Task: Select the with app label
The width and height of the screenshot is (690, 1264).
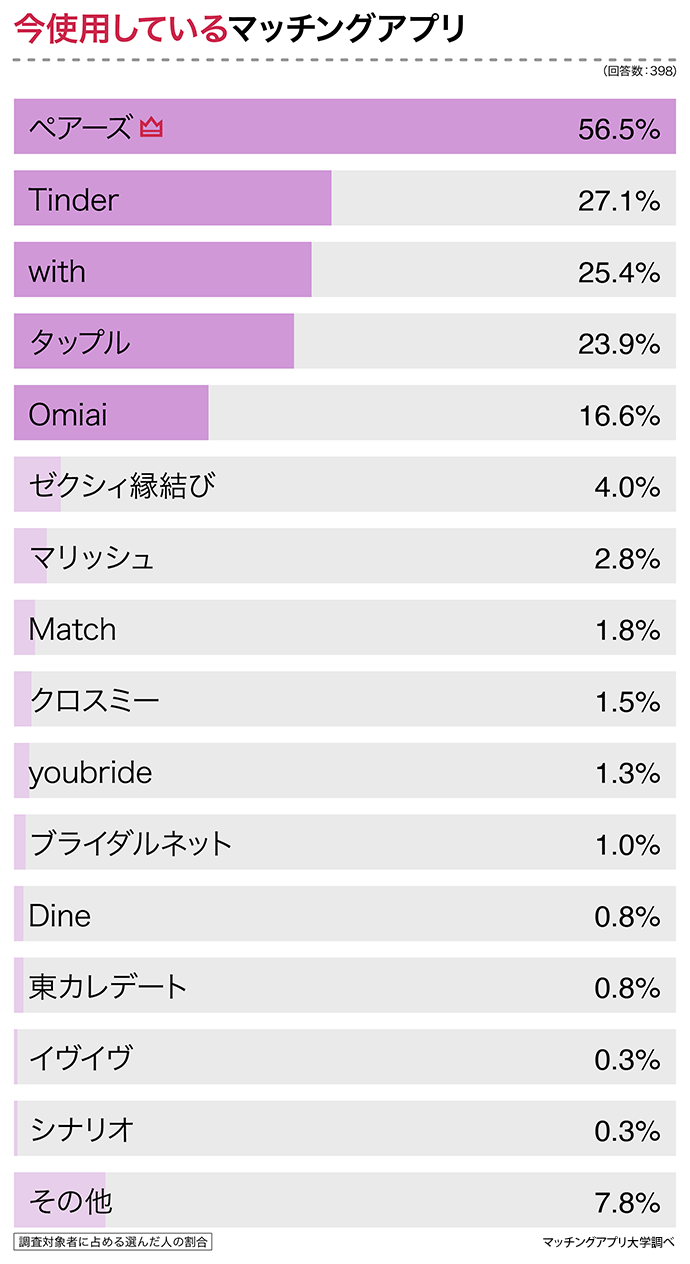Action: [57, 272]
